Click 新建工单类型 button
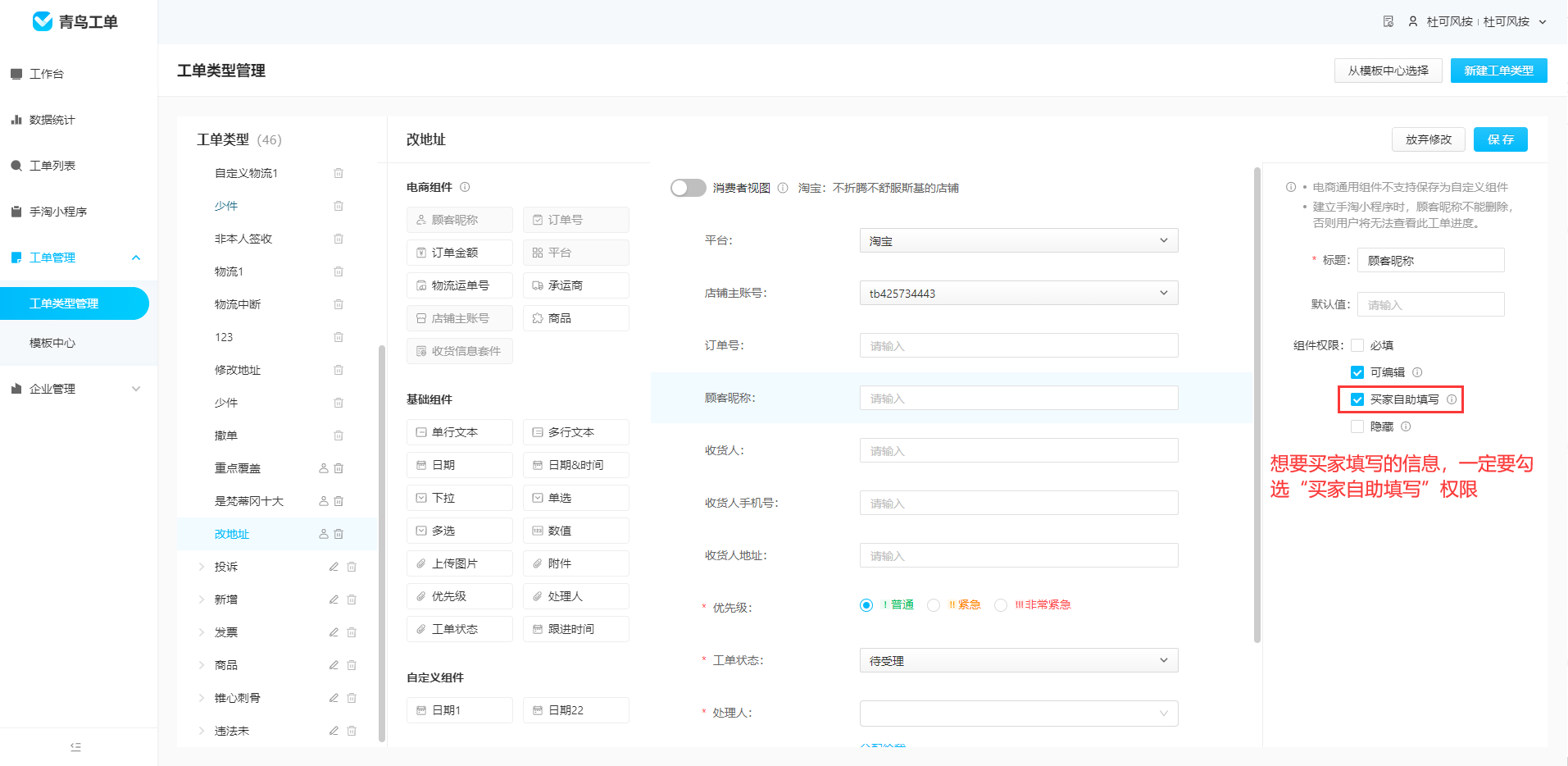Viewport: 1568px width, 766px height. tap(1499, 71)
